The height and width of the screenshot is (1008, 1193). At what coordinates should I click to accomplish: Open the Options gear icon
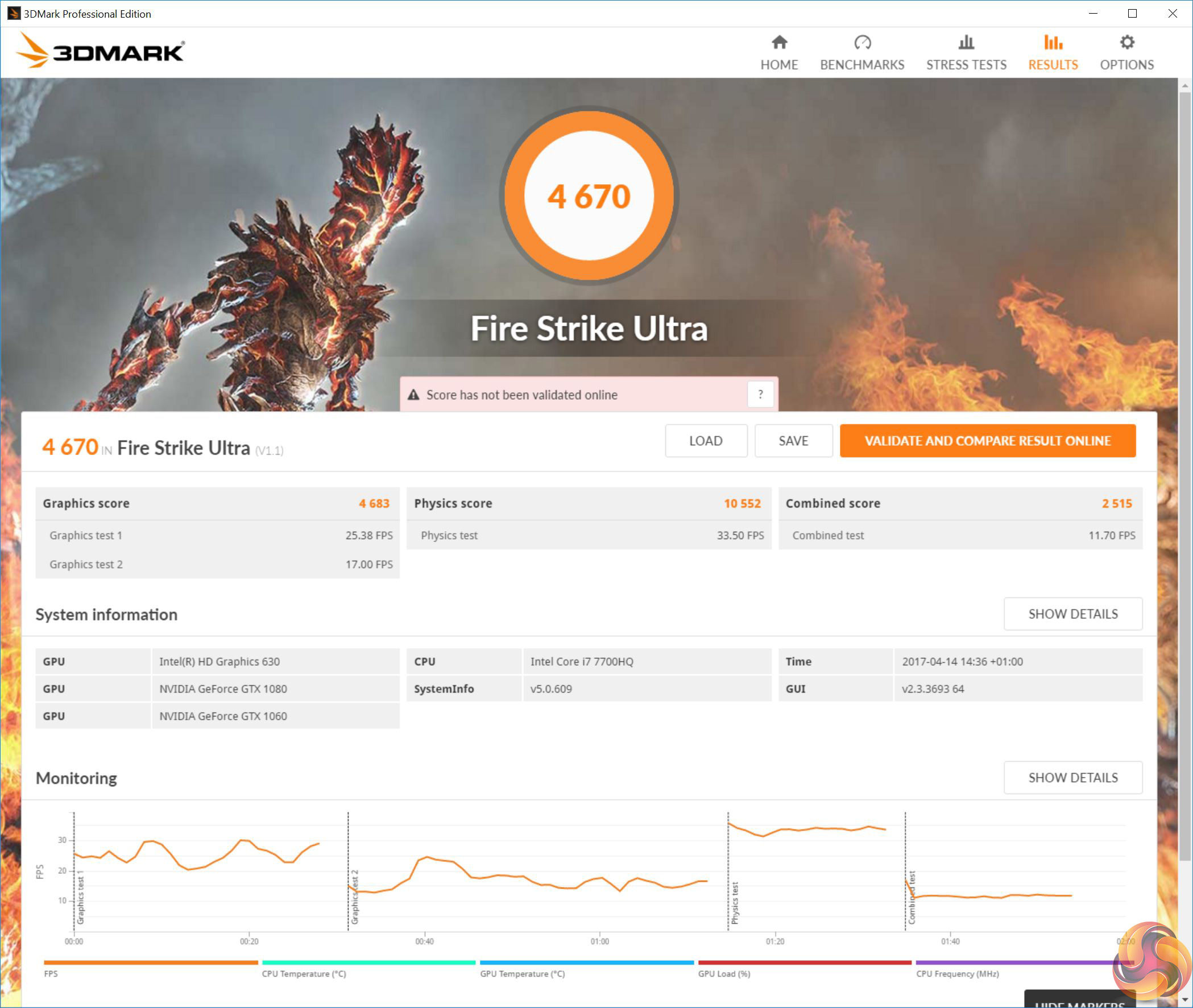tap(1126, 42)
